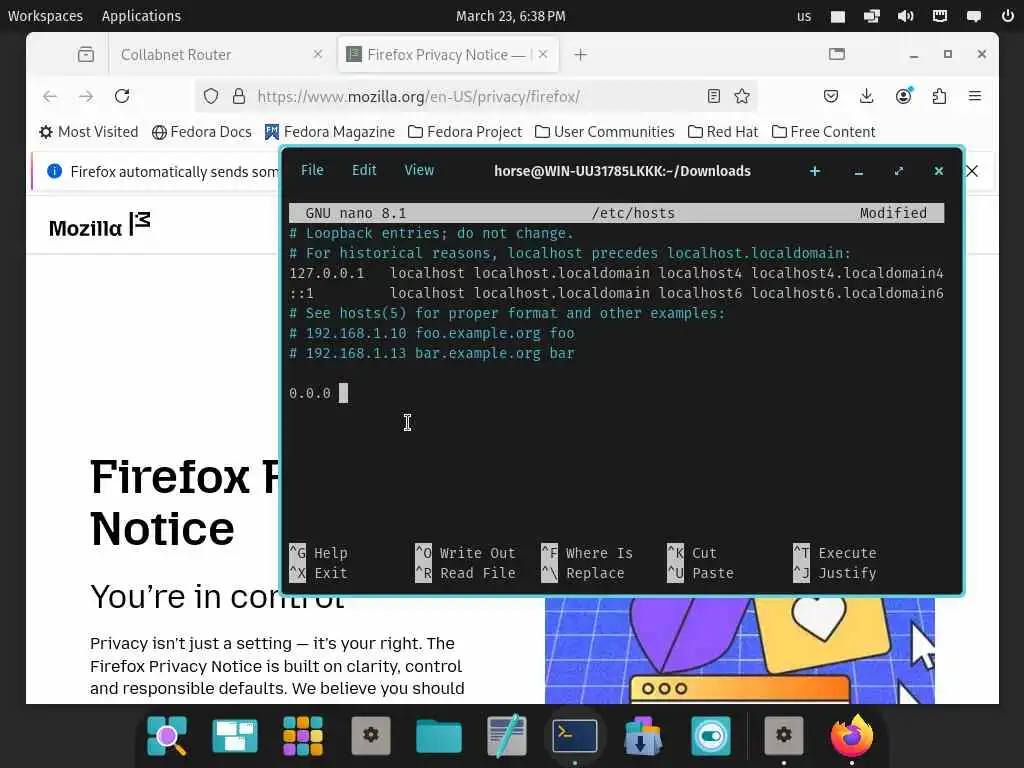Launch the search magnifier app in dock
This screenshot has height=768, width=1024.
(x=167, y=735)
